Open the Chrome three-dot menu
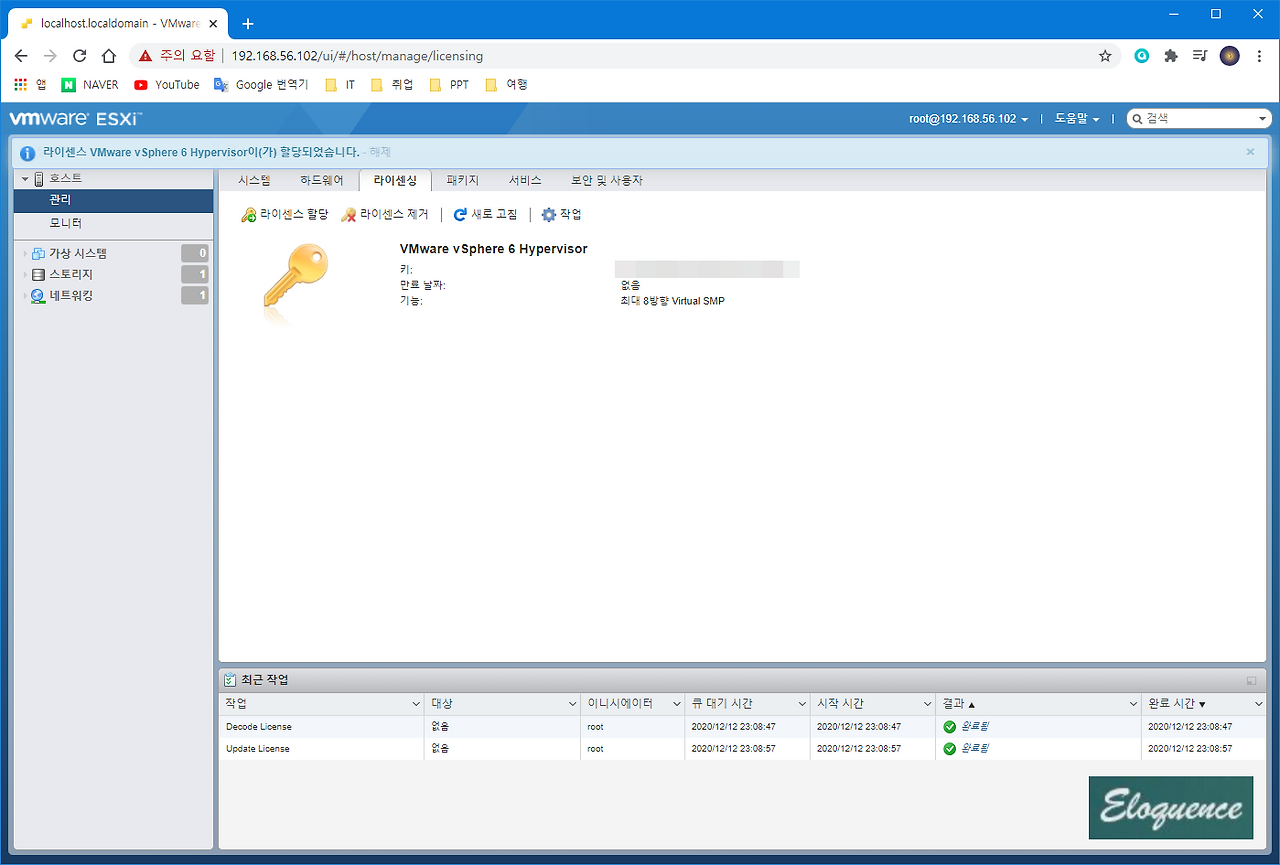 point(1259,56)
